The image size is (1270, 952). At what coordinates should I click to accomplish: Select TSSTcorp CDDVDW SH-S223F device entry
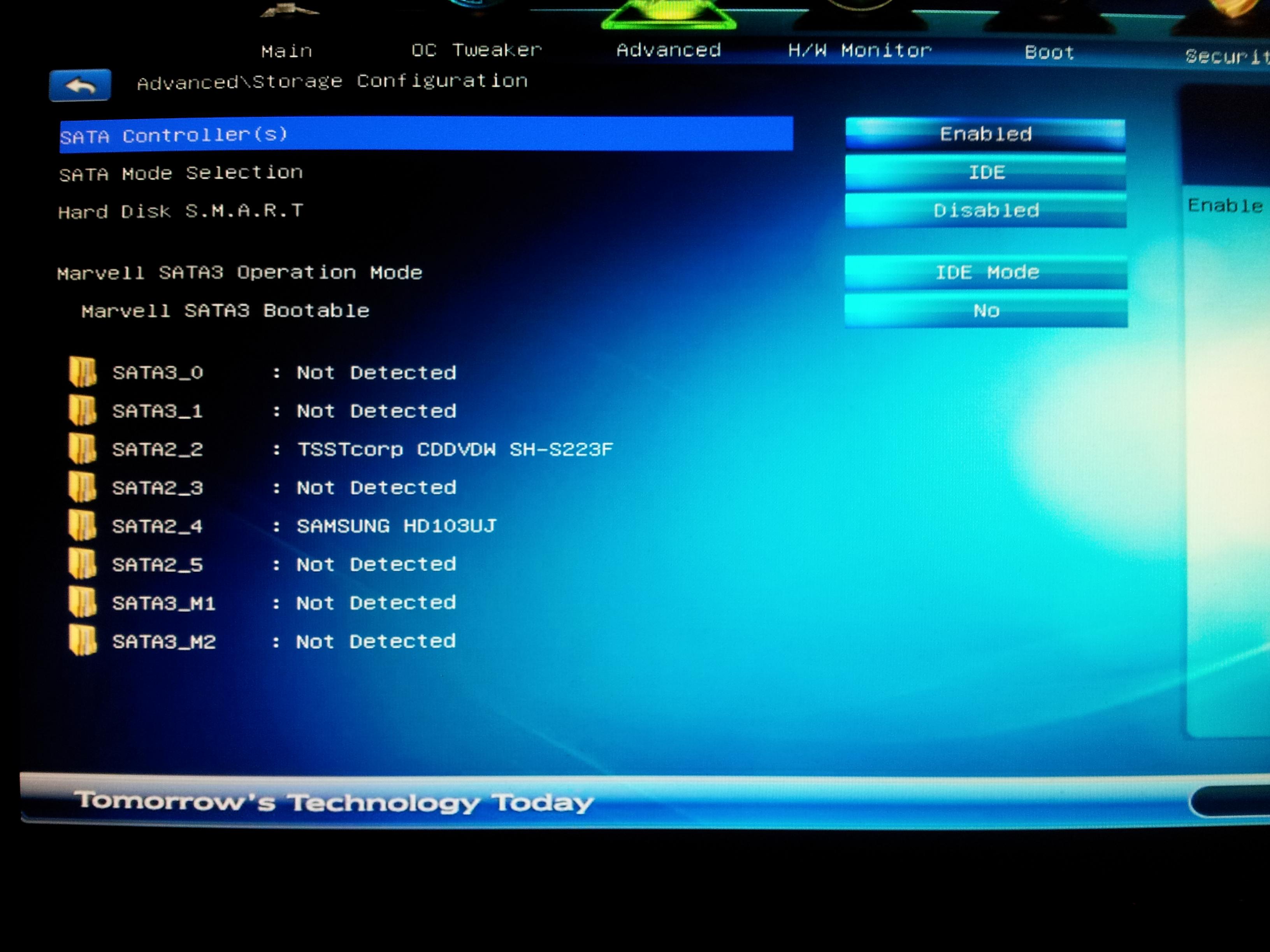[455, 449]
